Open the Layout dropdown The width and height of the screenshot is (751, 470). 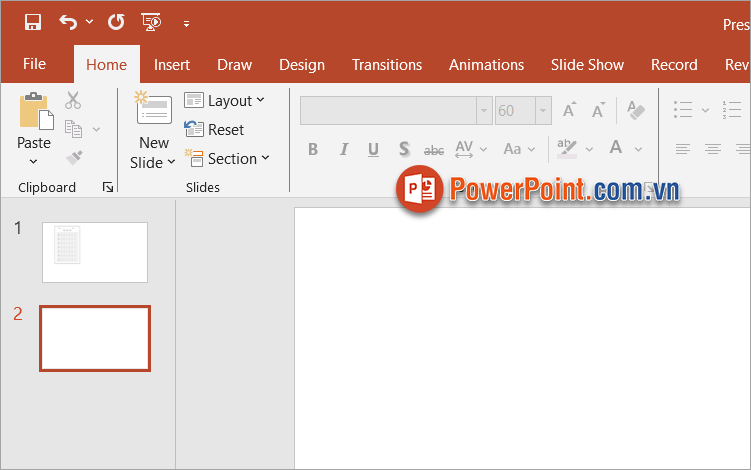225,100
